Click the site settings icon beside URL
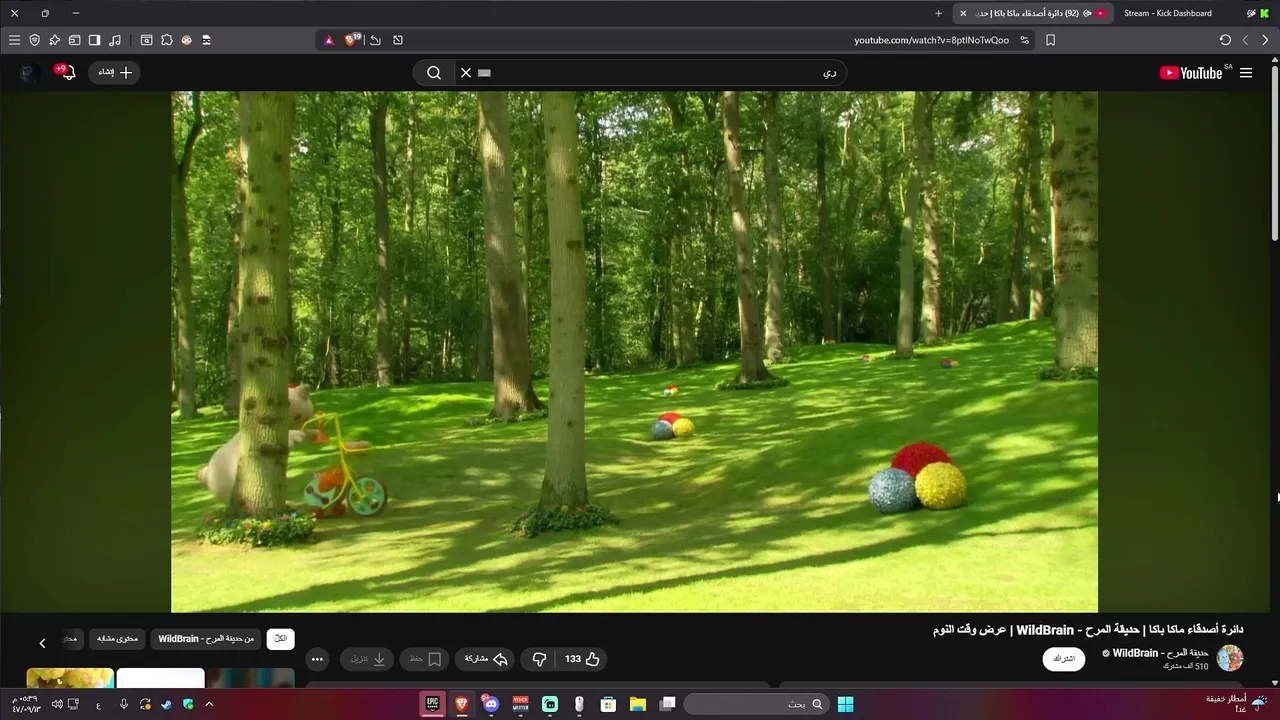Screen dimensions: 1280x720 click(1025, 40)
